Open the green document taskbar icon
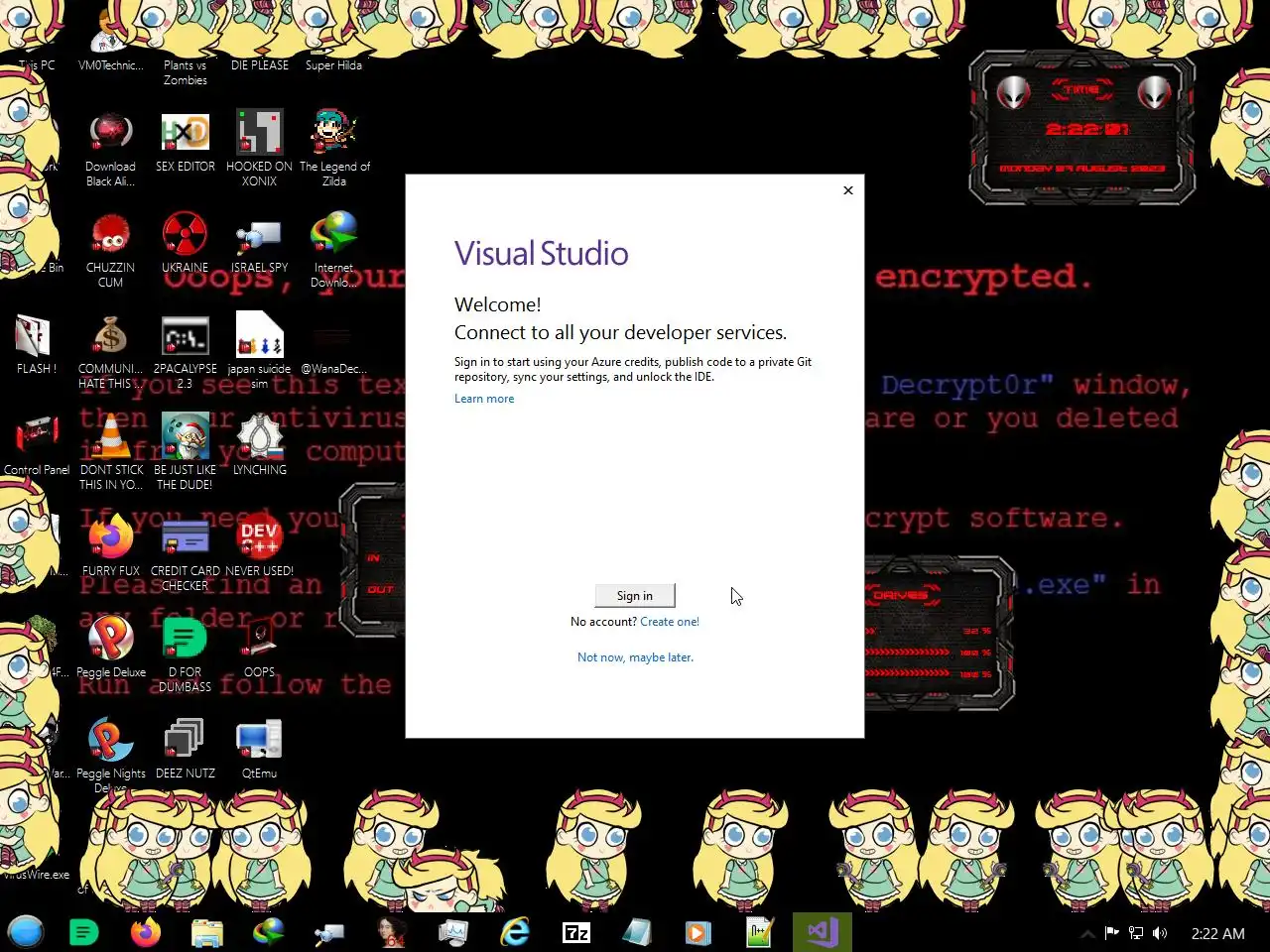The height and width of the screenshot is (952, 1270). pyautogui.click(x=84, y=932)
